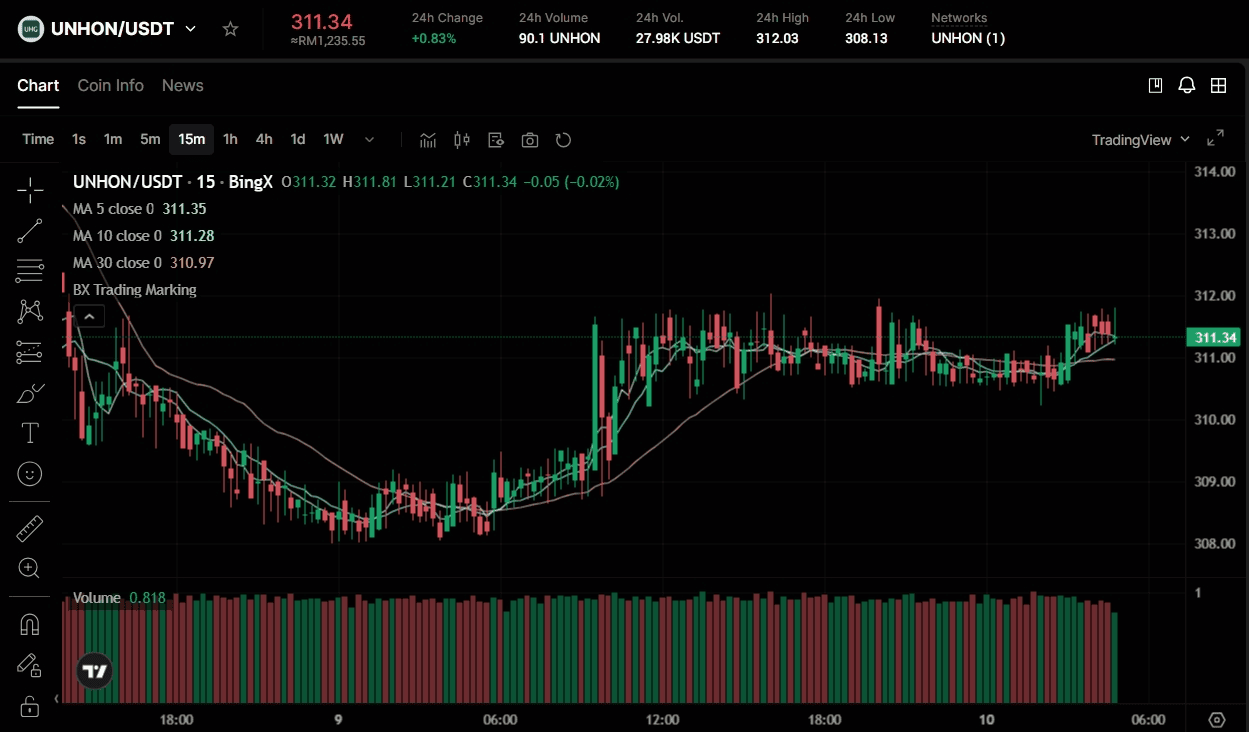This screenshot has width=1249, height=732.
Task: Switch to the Coin Info tab
Action: tap(111, 86)
